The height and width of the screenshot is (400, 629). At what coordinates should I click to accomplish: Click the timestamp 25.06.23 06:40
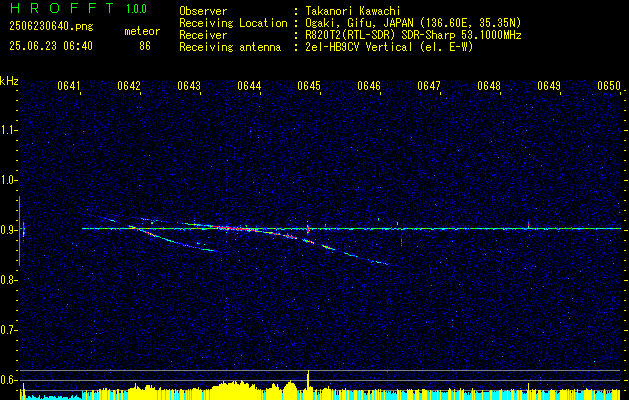[x=51, y=46]
